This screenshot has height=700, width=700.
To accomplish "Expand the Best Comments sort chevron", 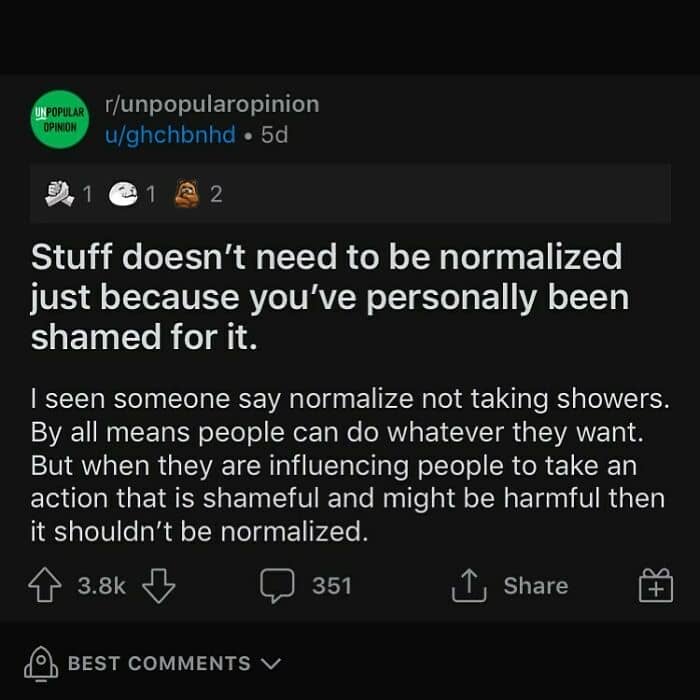I will [271, 663].
